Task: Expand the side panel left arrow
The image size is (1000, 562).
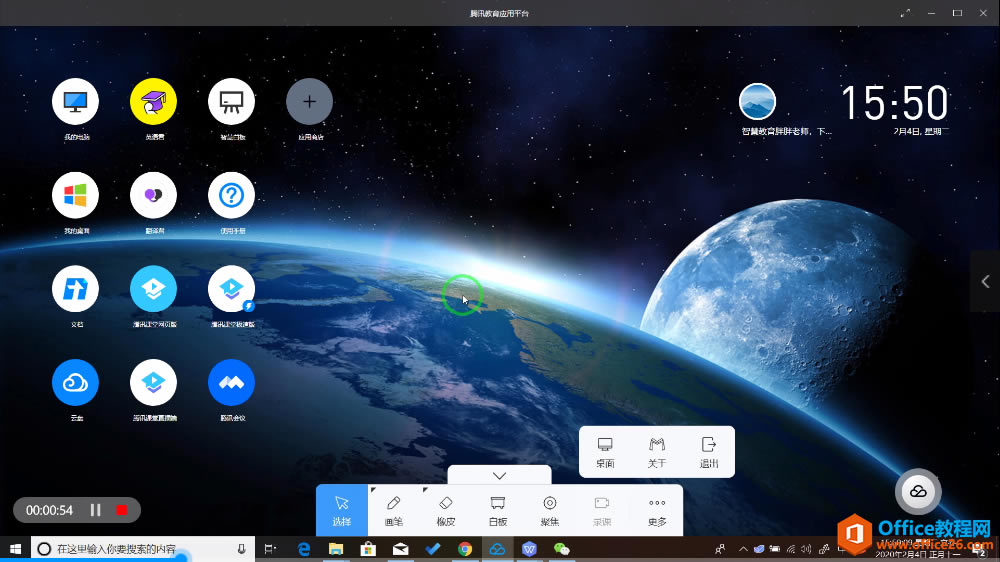Action: point(985,281)
